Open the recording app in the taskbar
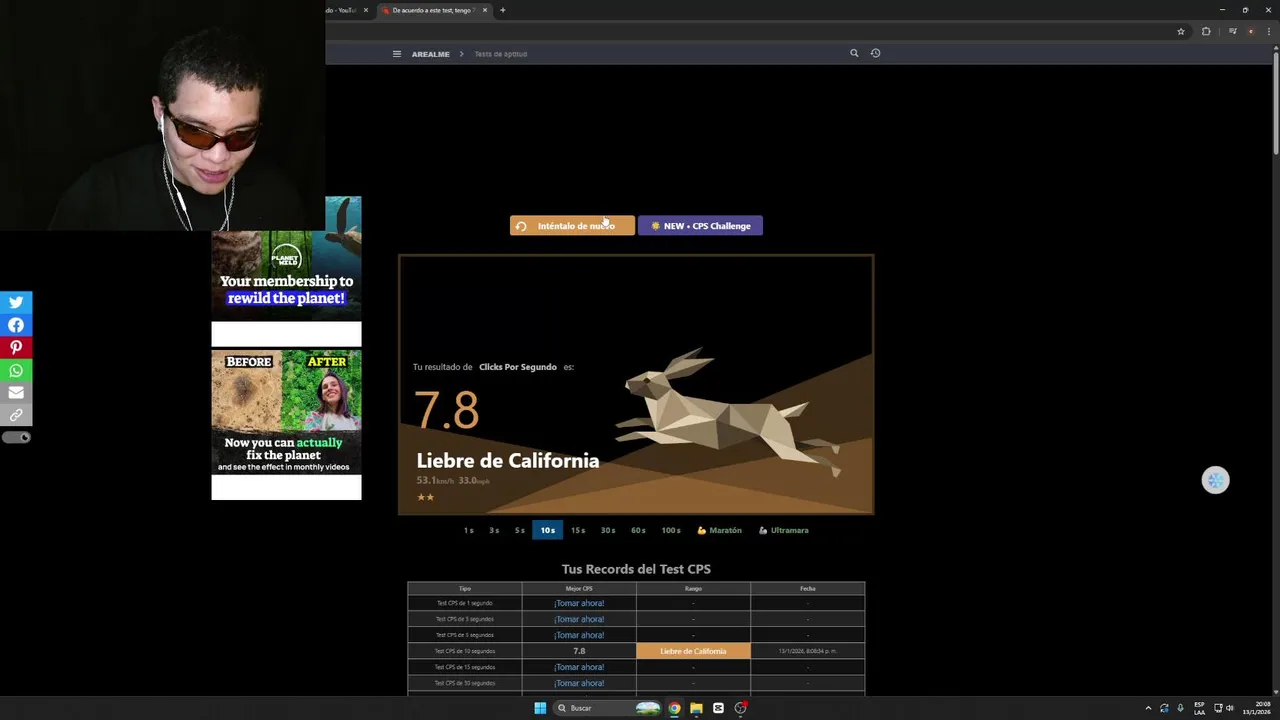This screenshot has width=1280, height=720. click(741, 708)
